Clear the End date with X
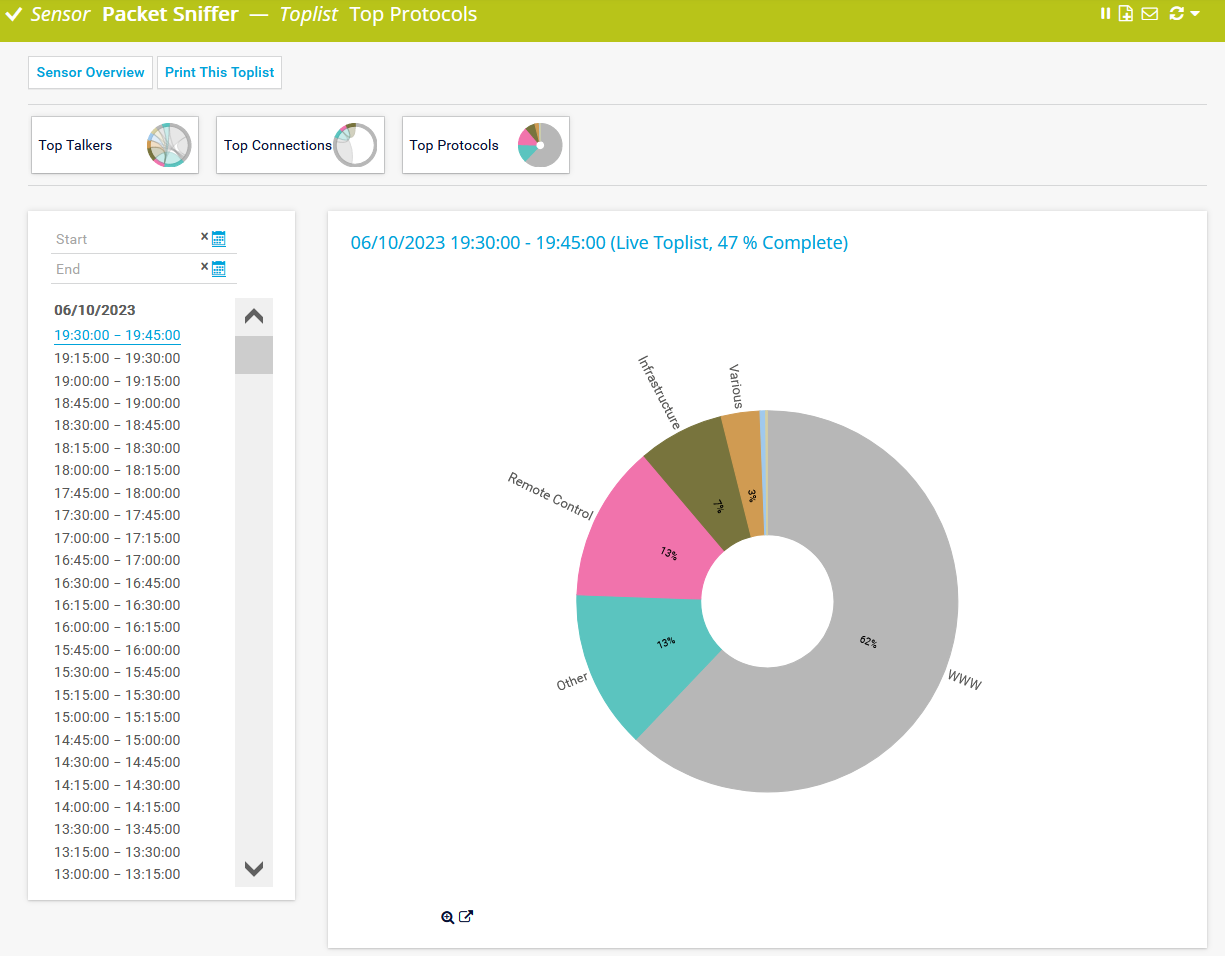1225x956 pixels. (x=204, y=267)
